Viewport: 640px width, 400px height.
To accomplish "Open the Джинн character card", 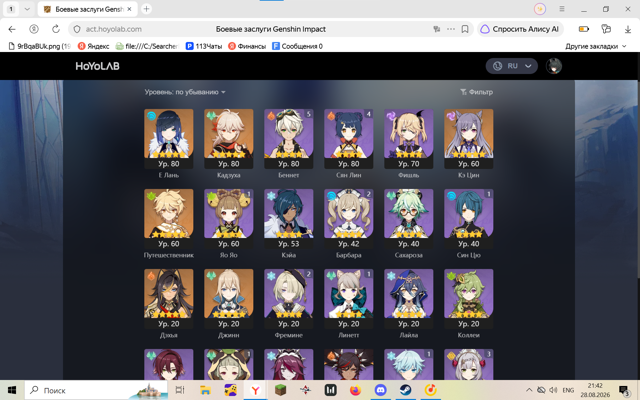I will pyautogui.click(x=229, y=299).
